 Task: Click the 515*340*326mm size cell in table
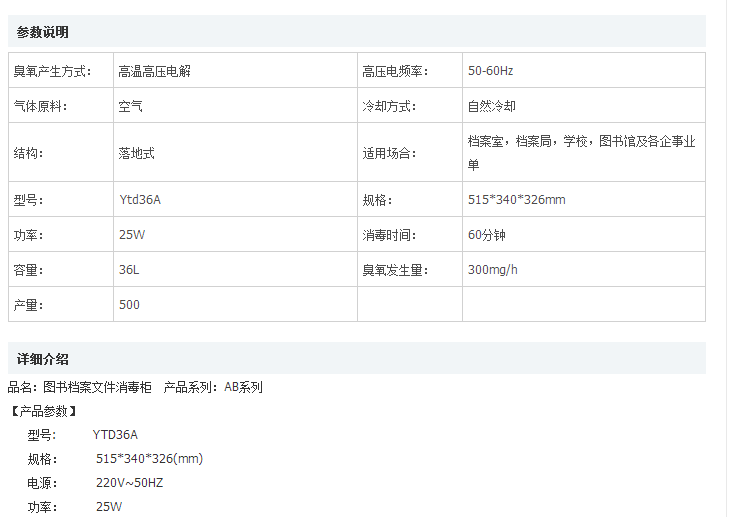click(516, 200)
